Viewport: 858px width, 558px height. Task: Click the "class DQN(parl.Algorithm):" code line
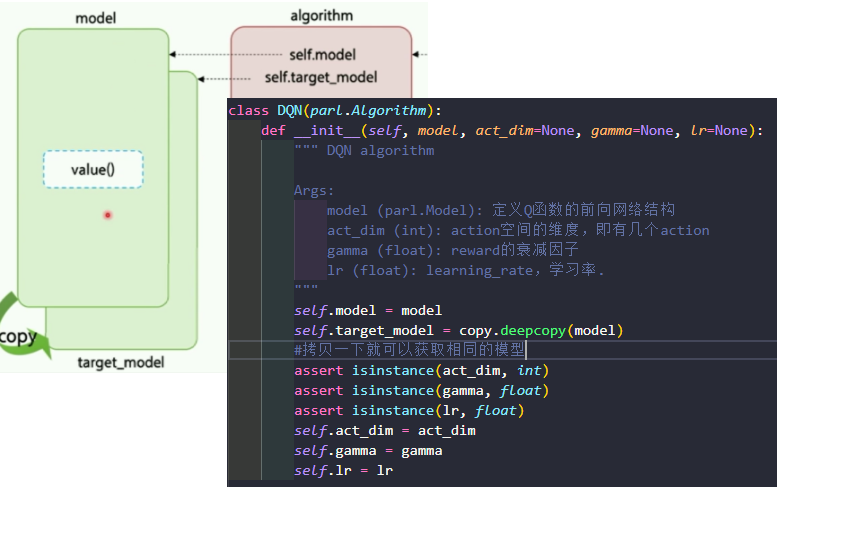click(335, 111)
